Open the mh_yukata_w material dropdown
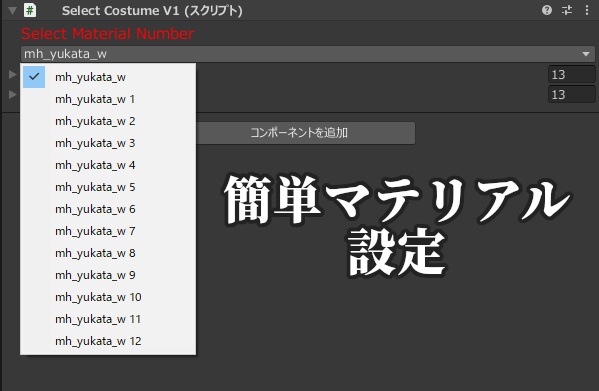Image resolution: width=599 pixels, height=391 pixels. (308, 54)
